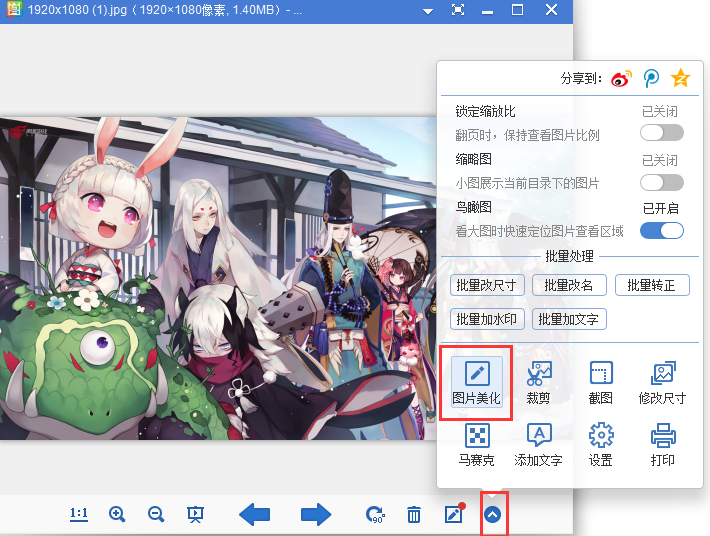
Task: Collapse the more-tools panel with up chevron
Action: [493, 514]
